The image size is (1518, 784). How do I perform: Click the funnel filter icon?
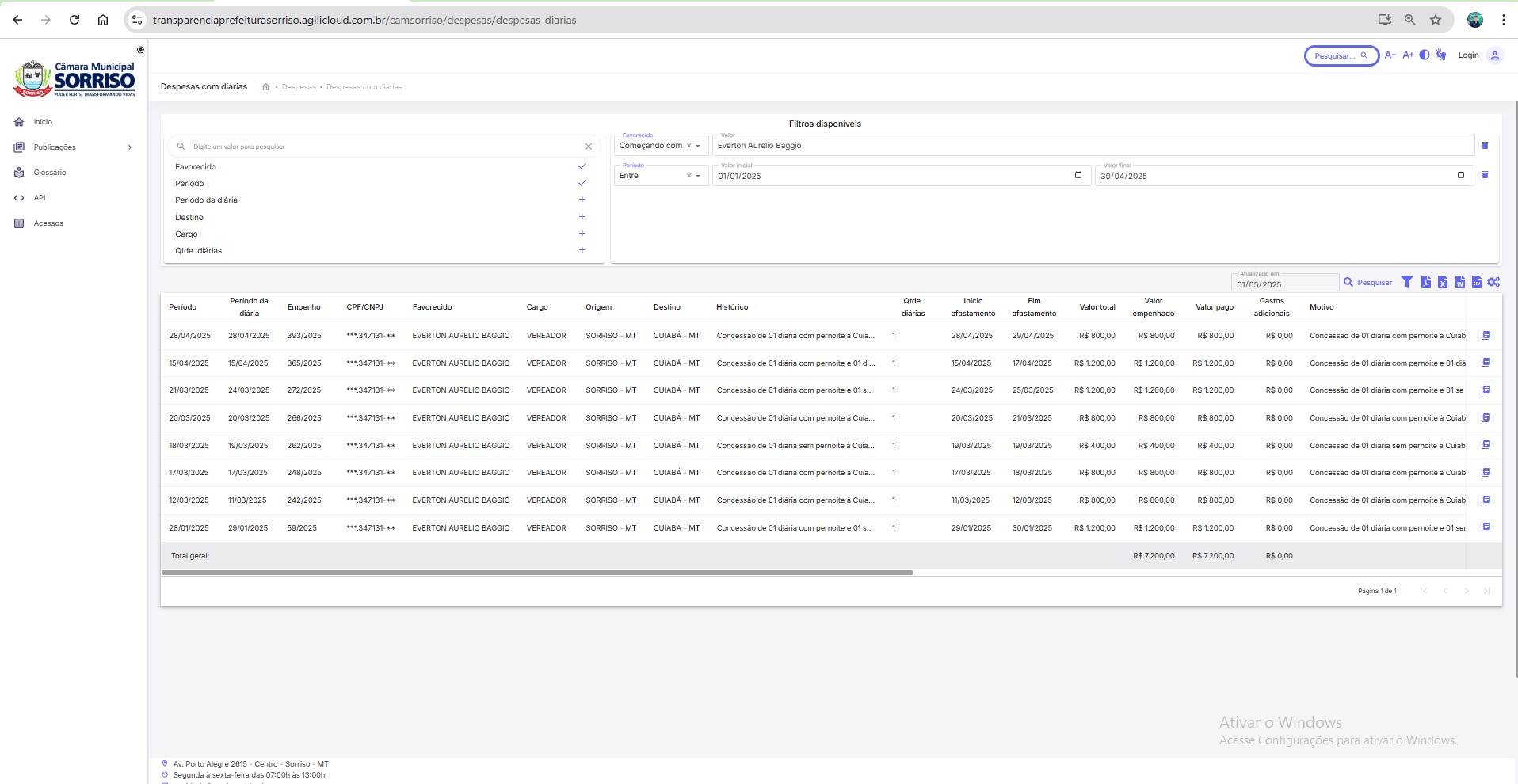(x=1407, y=283)
